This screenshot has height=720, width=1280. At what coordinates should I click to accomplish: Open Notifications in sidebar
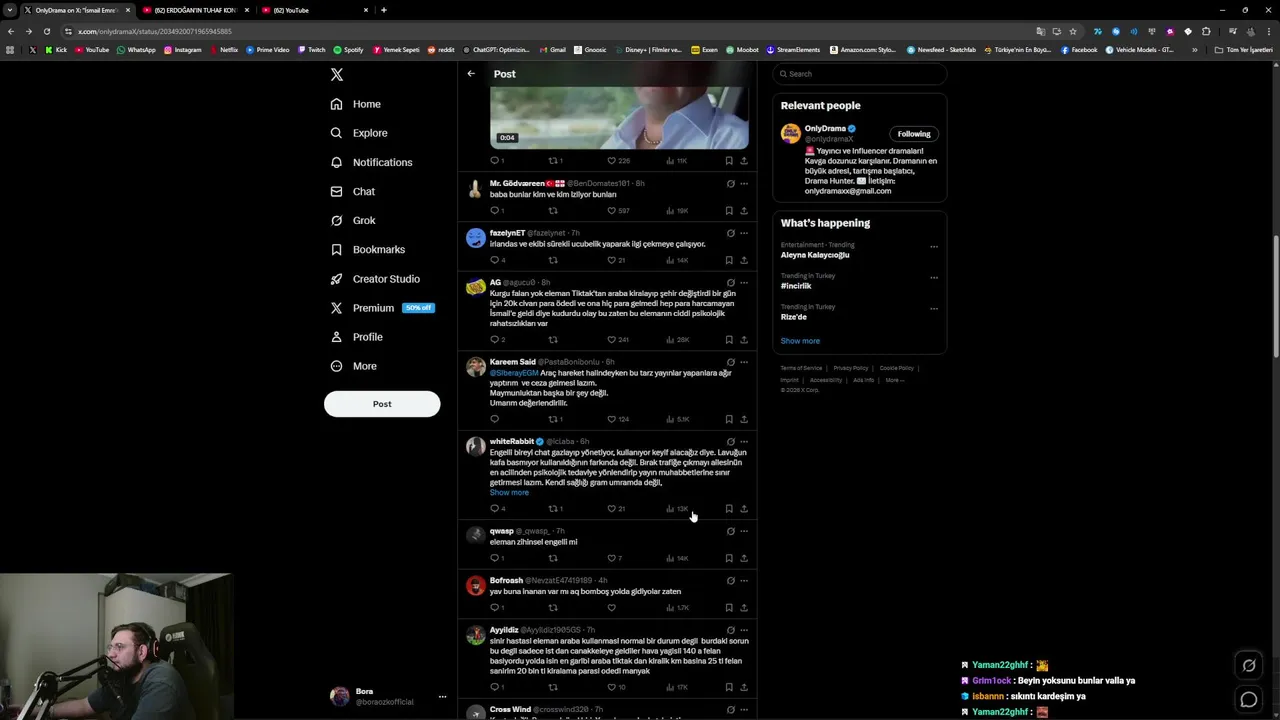point(371,162)
